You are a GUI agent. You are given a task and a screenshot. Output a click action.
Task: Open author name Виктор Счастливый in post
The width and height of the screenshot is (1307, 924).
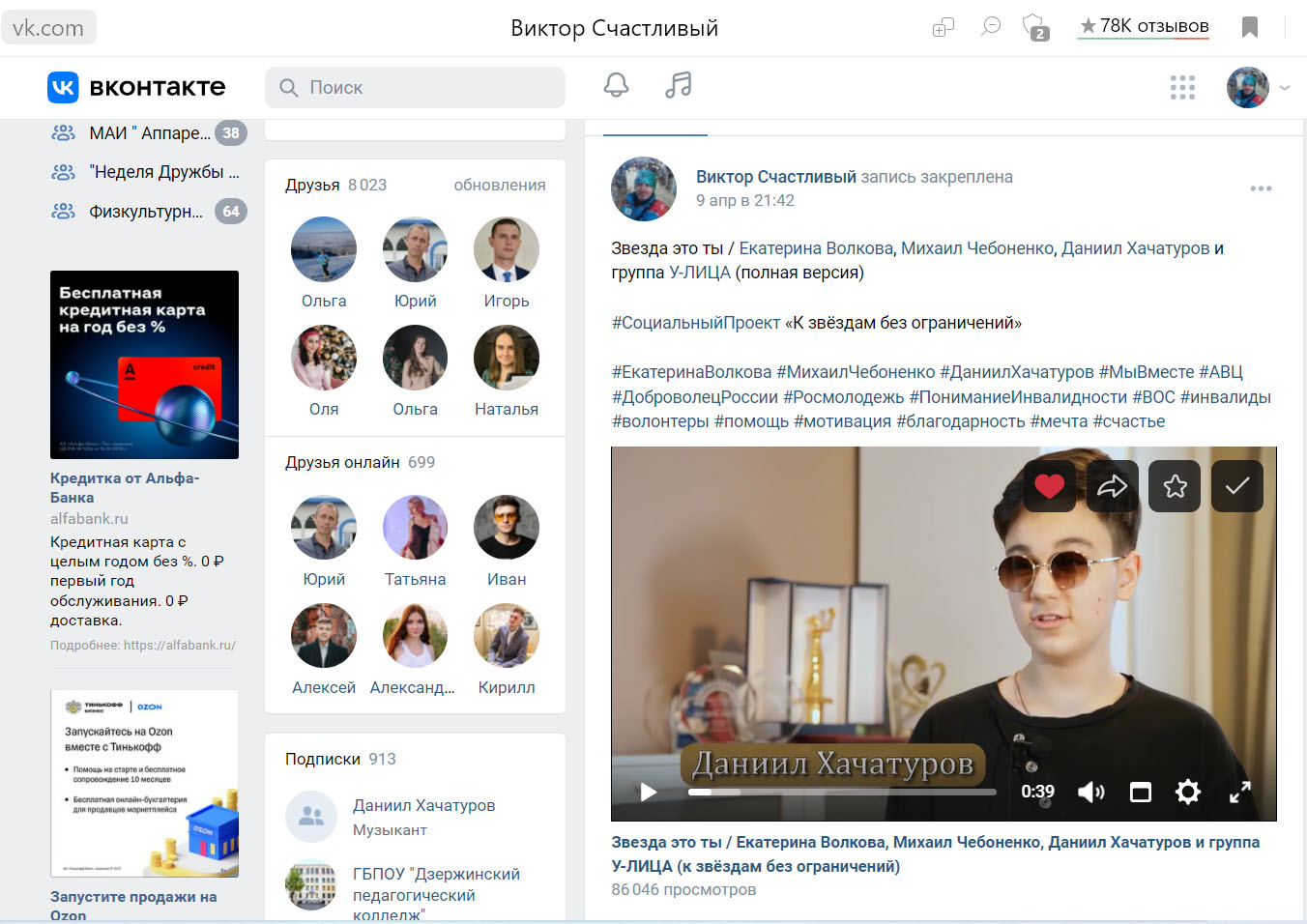coord(776,177)
